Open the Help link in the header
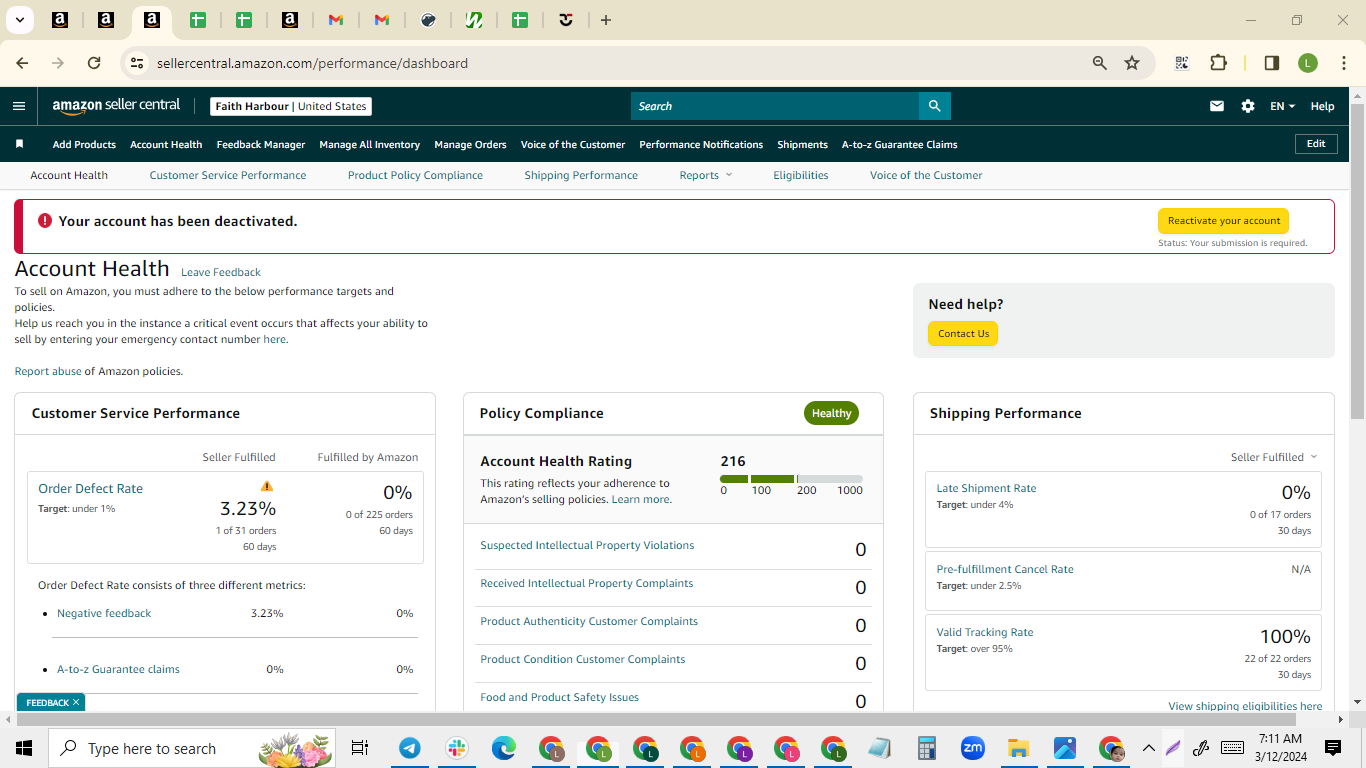This screenshot has width=1366, height=768. click(1322, 106)
